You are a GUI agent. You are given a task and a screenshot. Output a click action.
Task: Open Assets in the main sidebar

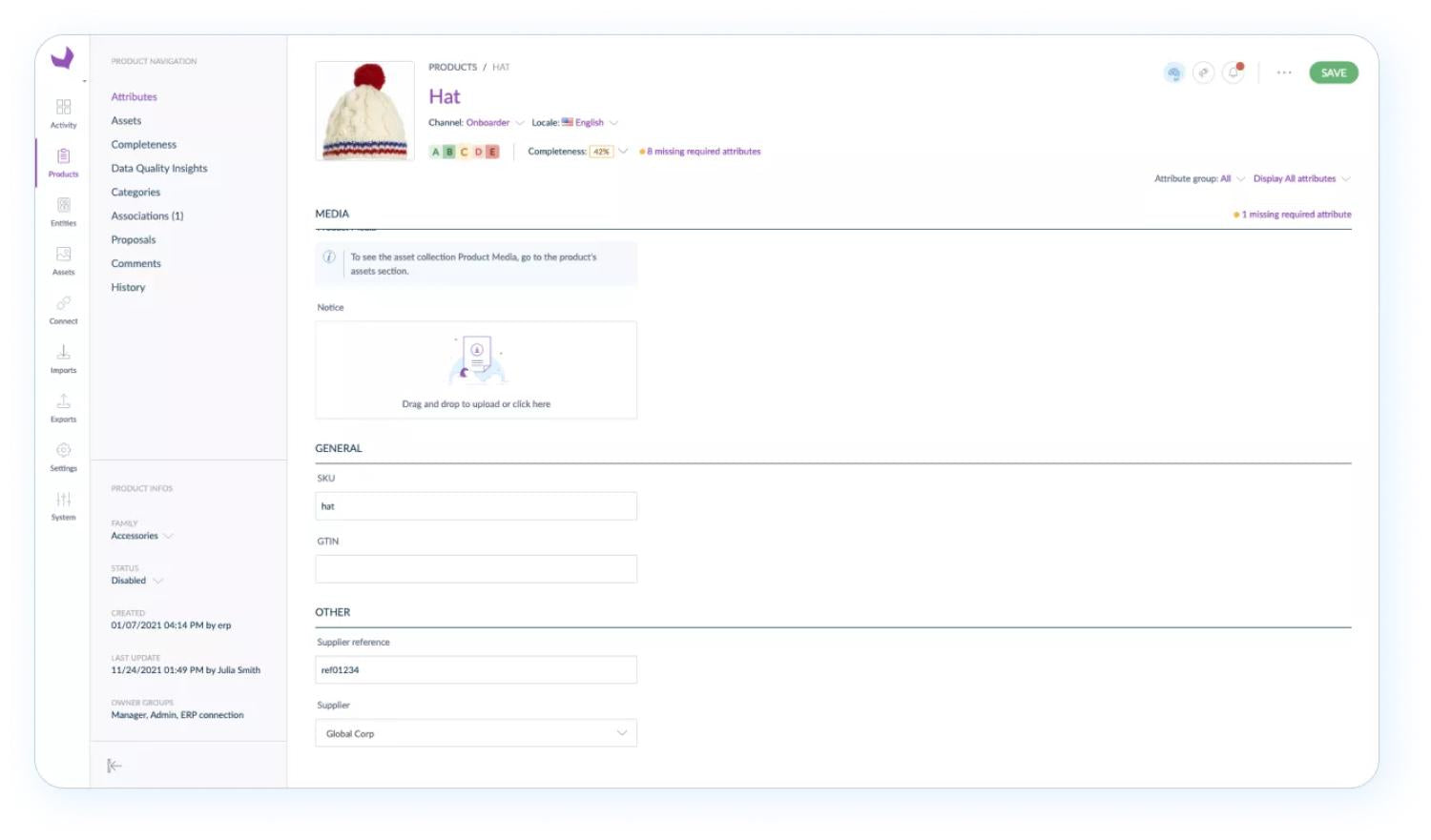tap(63, 260)
